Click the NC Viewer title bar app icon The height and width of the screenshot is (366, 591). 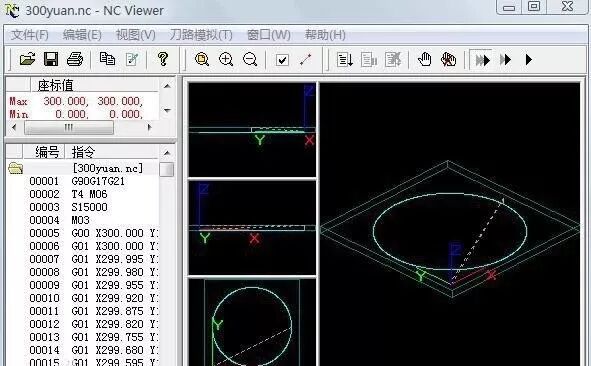12,10
